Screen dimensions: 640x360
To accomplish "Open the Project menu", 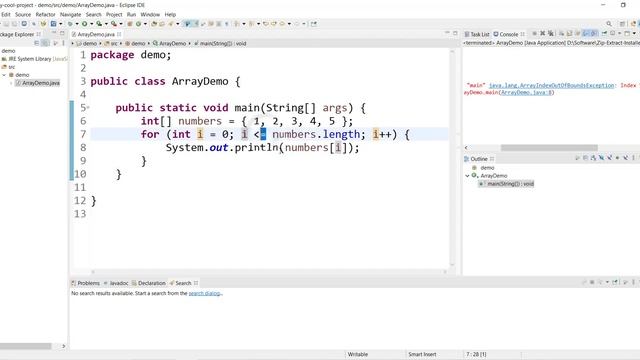I will pos(114,14).
